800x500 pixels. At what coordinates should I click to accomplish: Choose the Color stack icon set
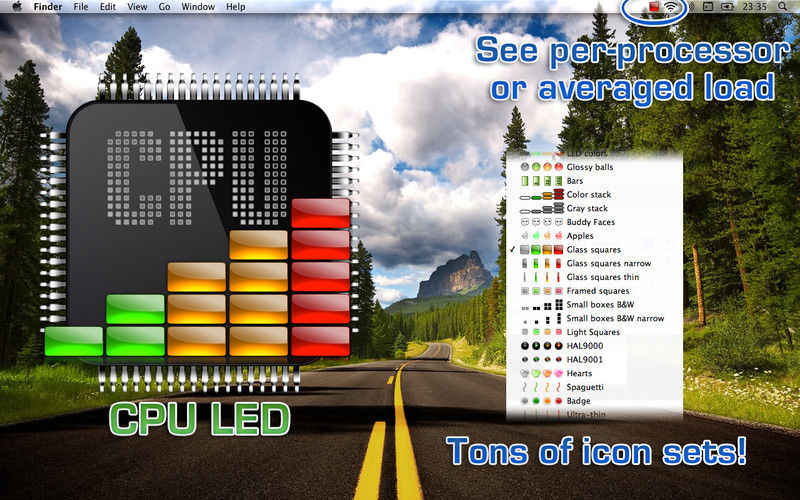(588, 194)
